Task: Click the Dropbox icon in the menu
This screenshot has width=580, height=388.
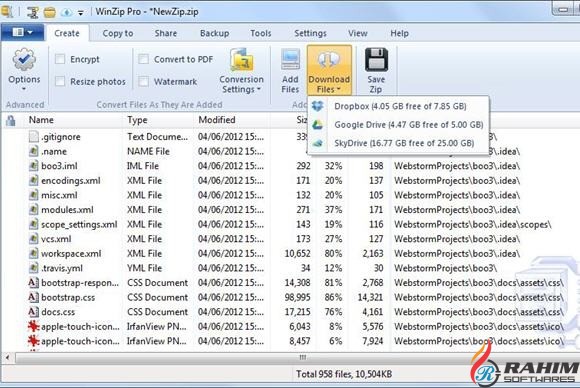Action: pyautogui.click(x=318, y=106)
